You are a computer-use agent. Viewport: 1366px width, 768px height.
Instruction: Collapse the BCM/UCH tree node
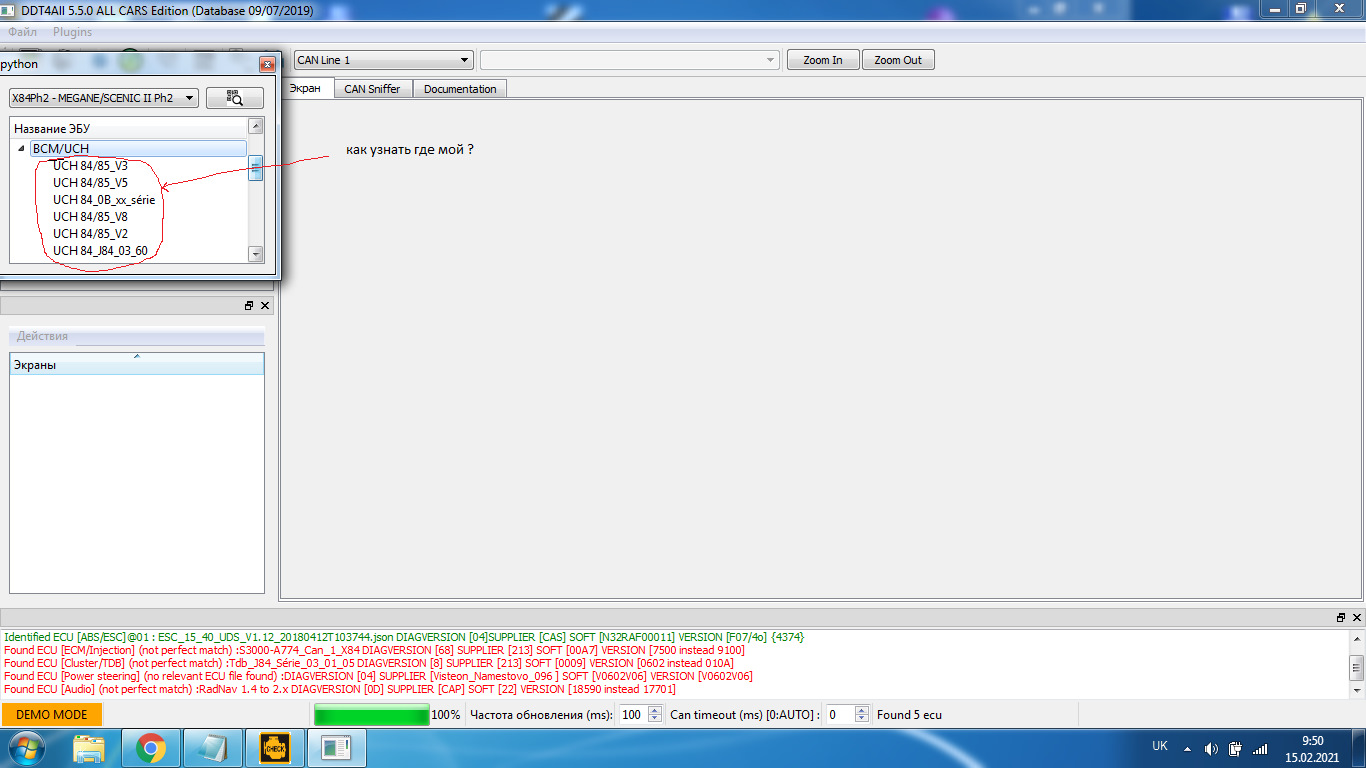pyautogui.click(x=21, y=149)
